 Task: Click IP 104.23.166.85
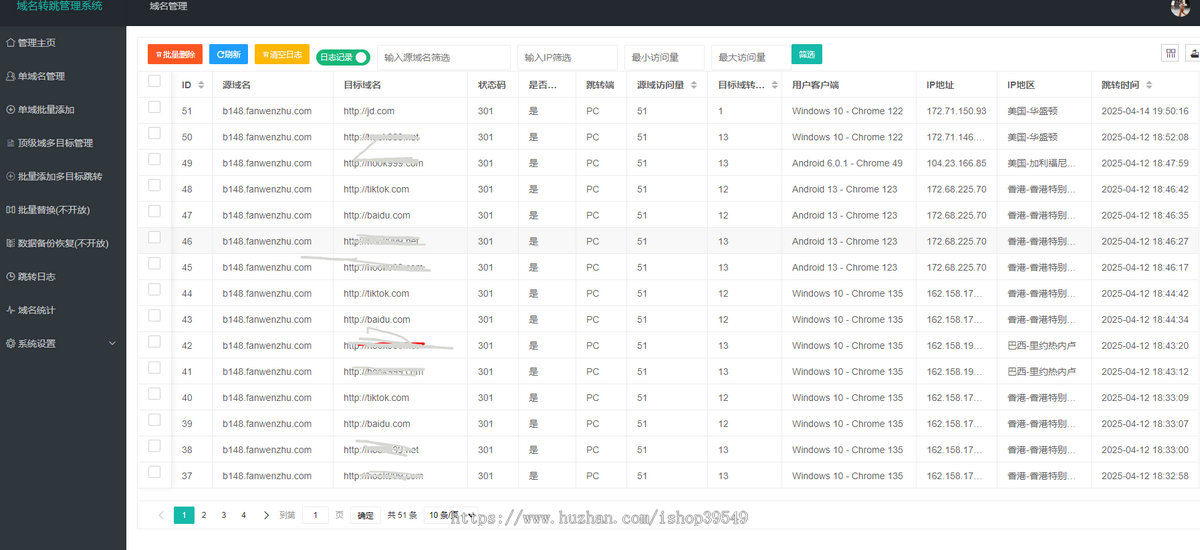[x=957, y=163]
